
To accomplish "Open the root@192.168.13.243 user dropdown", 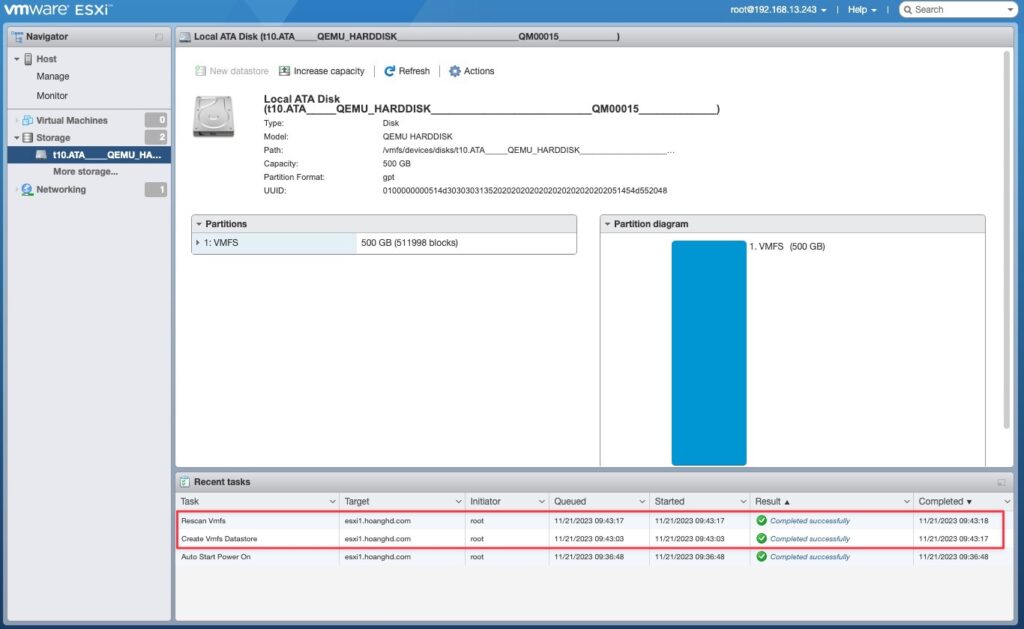I will (x=778, y=10).
